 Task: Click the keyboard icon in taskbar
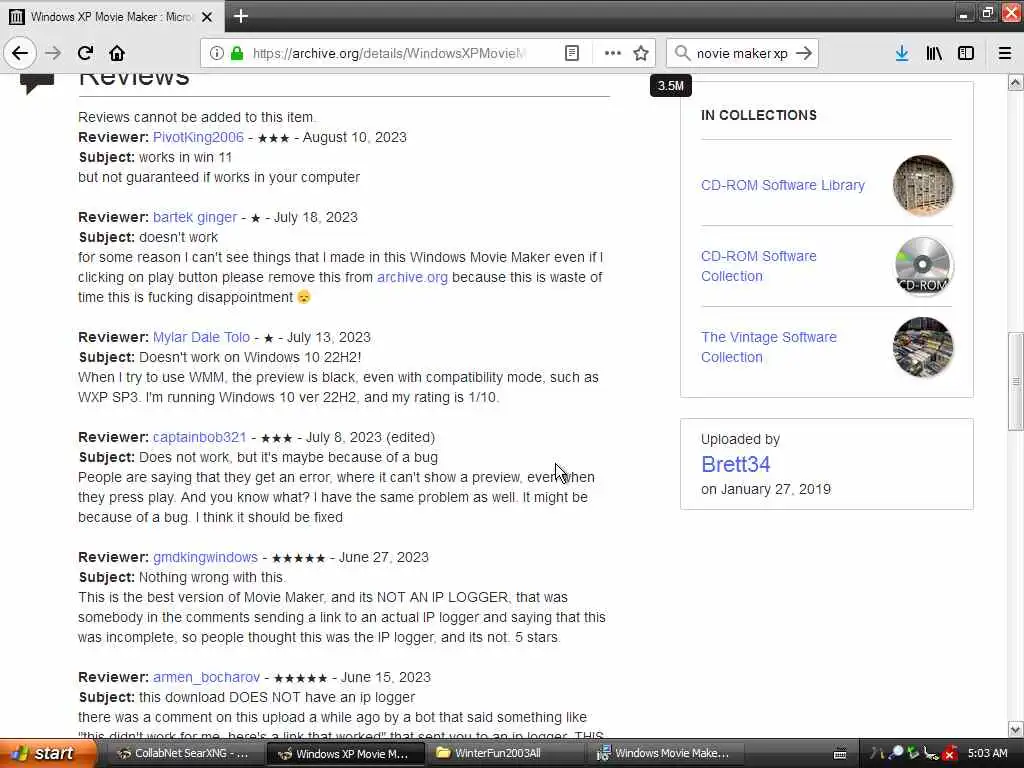(840, 754)
